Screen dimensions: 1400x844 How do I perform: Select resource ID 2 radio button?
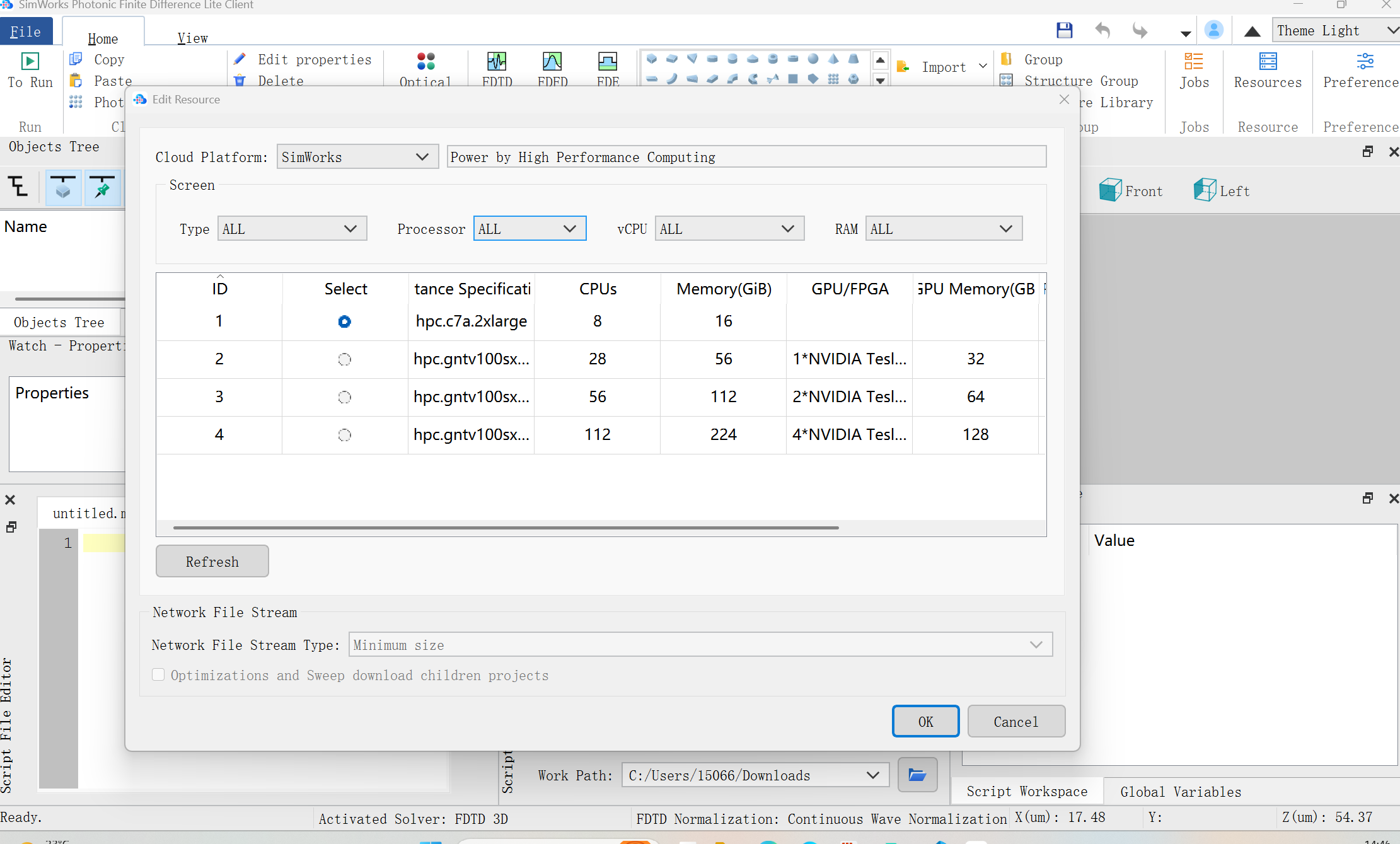point(344,359)
